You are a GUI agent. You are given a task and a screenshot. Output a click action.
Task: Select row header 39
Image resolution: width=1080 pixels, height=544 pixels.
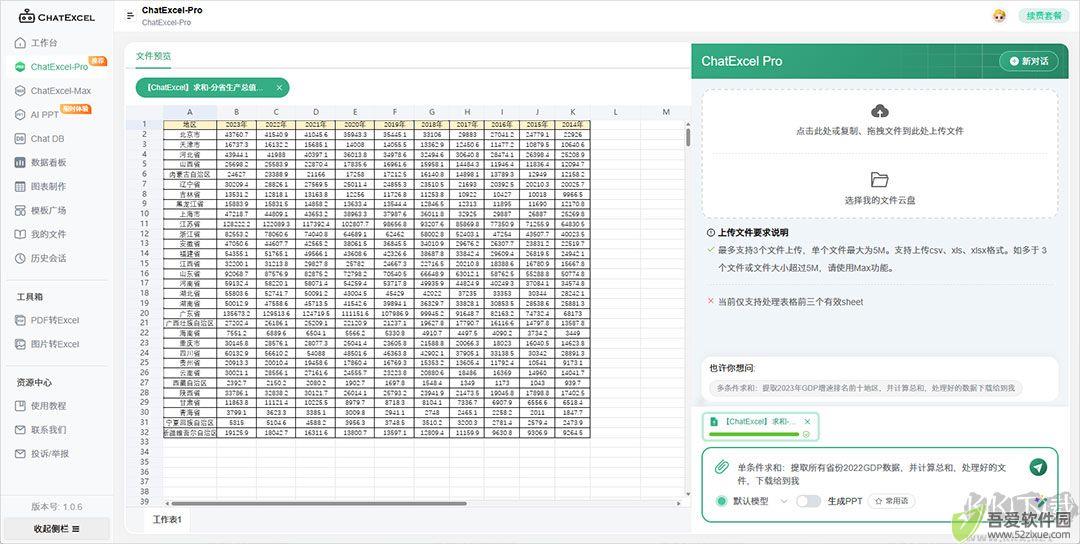[145, 502]
